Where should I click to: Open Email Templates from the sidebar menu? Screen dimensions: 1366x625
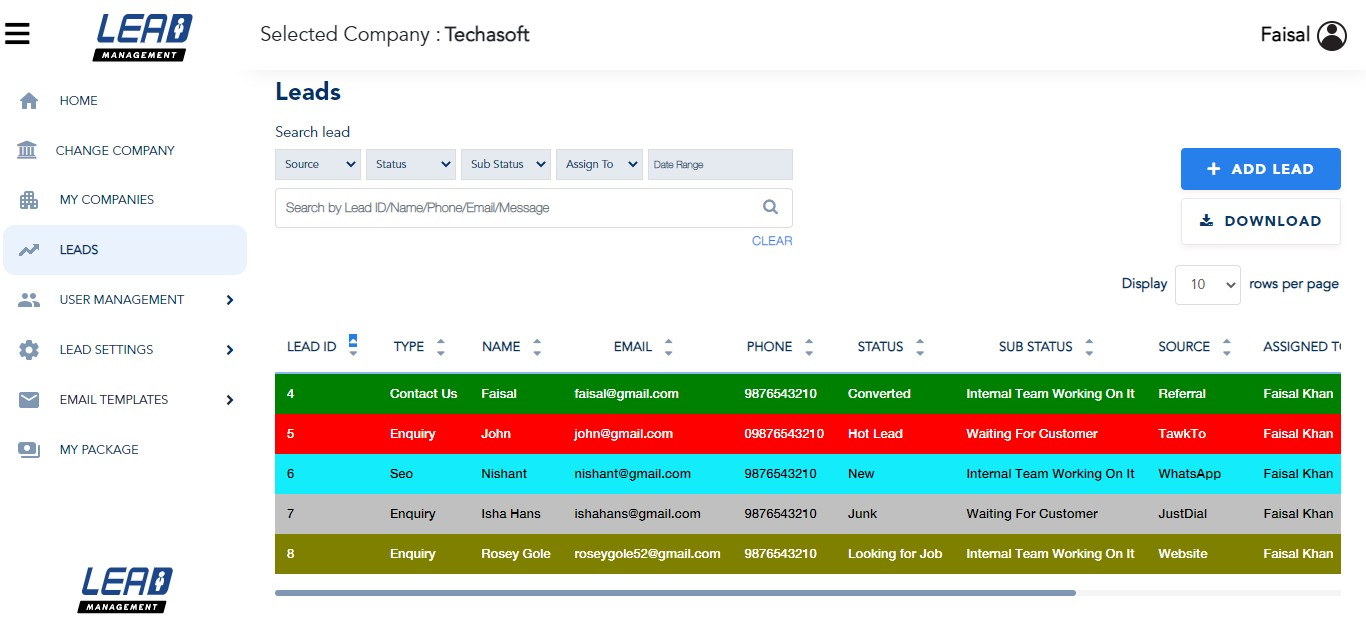pyautogui.click(x=114, y=399)
